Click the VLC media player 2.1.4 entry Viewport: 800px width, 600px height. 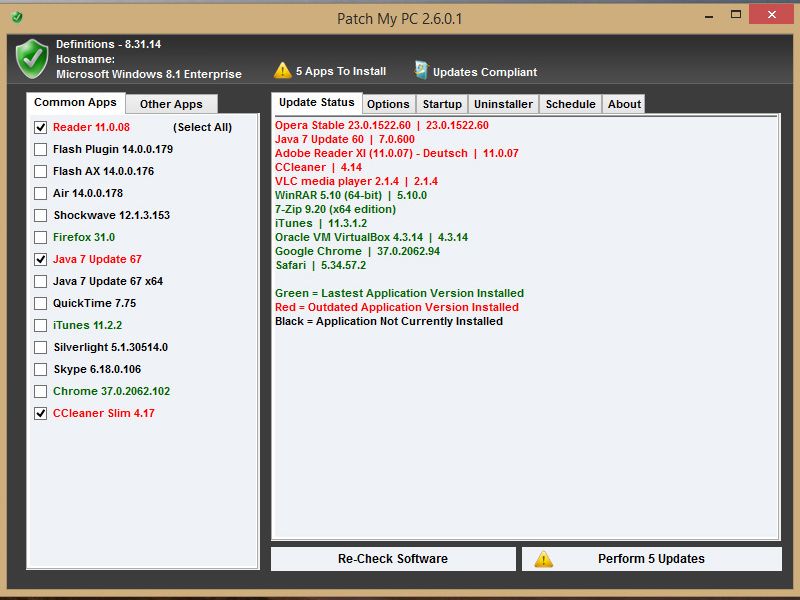[x=356, y=181]
